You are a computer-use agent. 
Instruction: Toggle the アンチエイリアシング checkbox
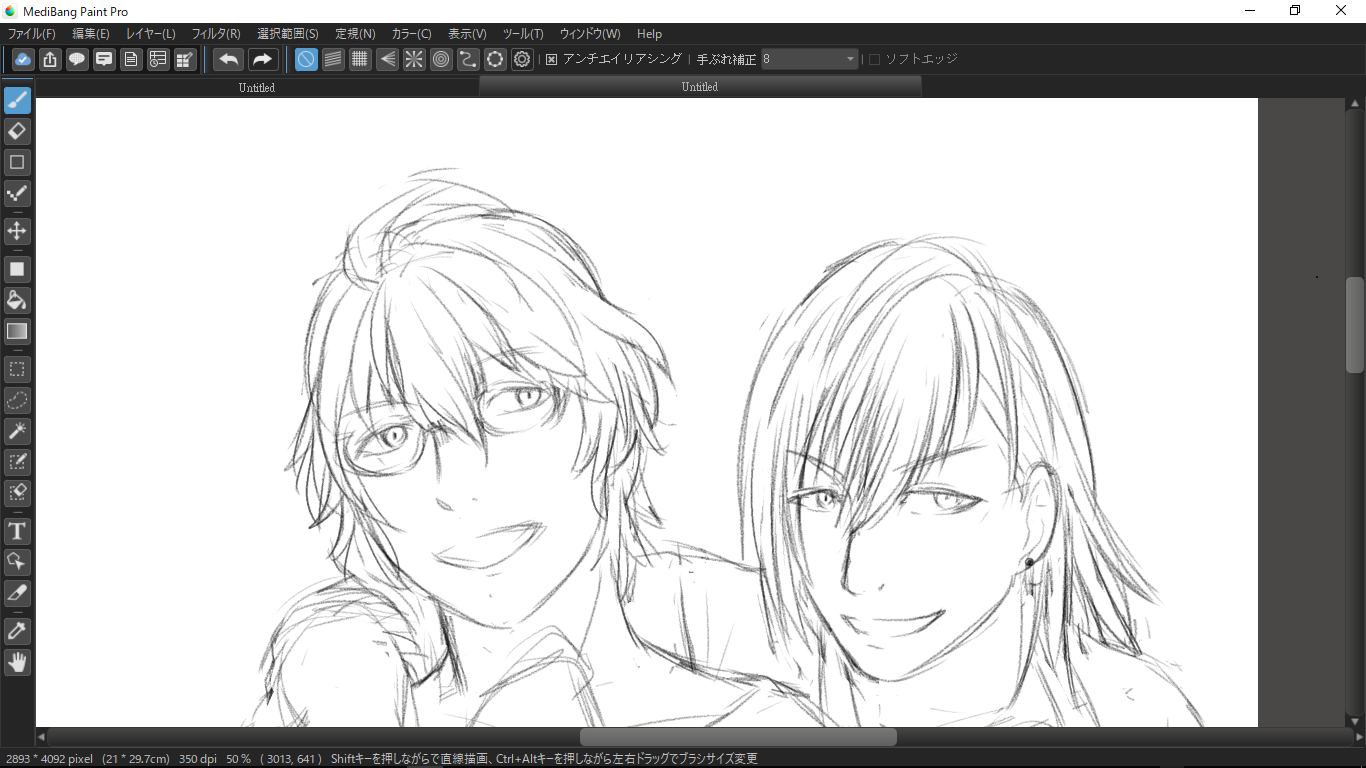point(551,59)
